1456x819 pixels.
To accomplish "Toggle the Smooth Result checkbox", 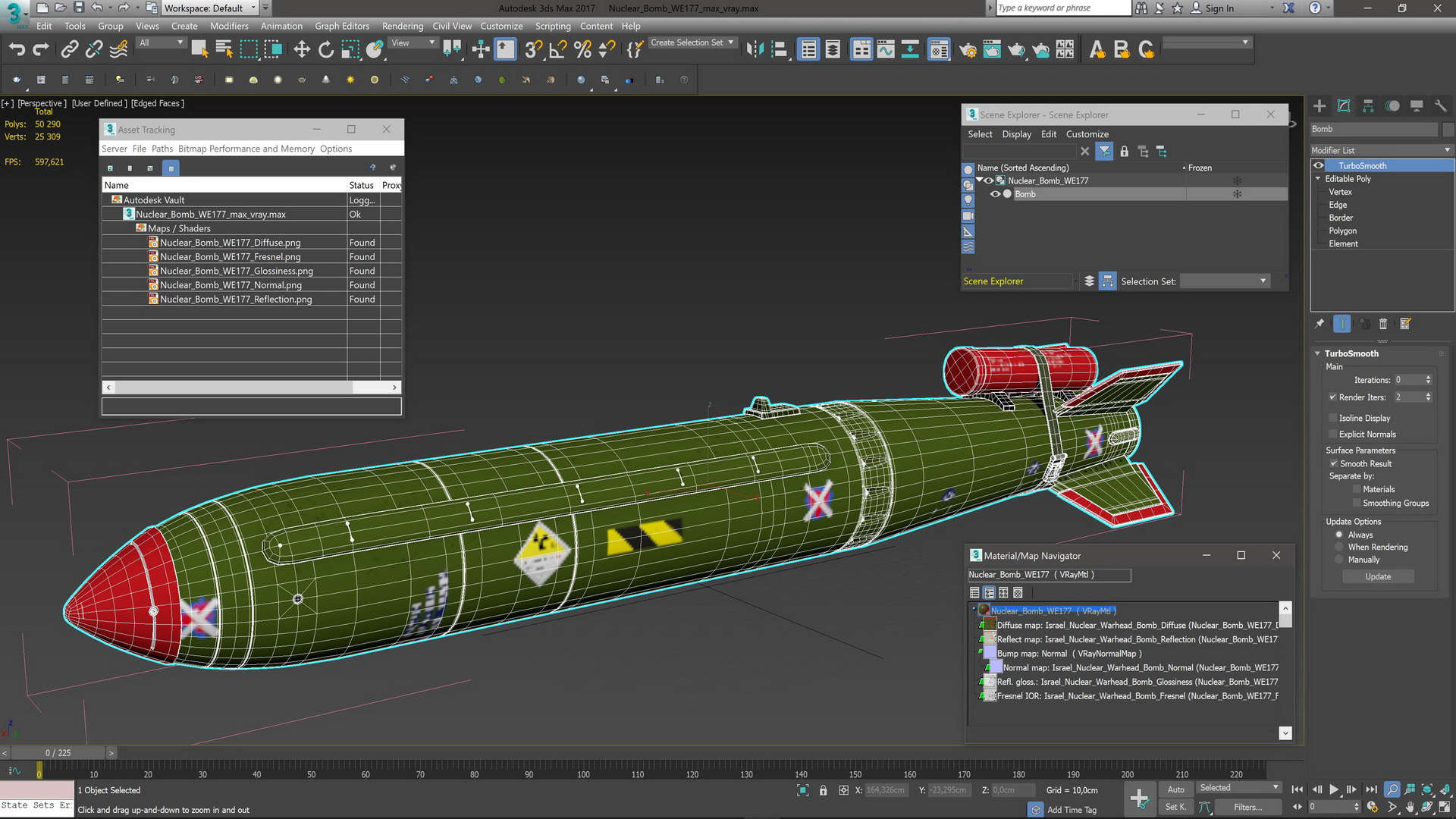I will [1333, 464].
